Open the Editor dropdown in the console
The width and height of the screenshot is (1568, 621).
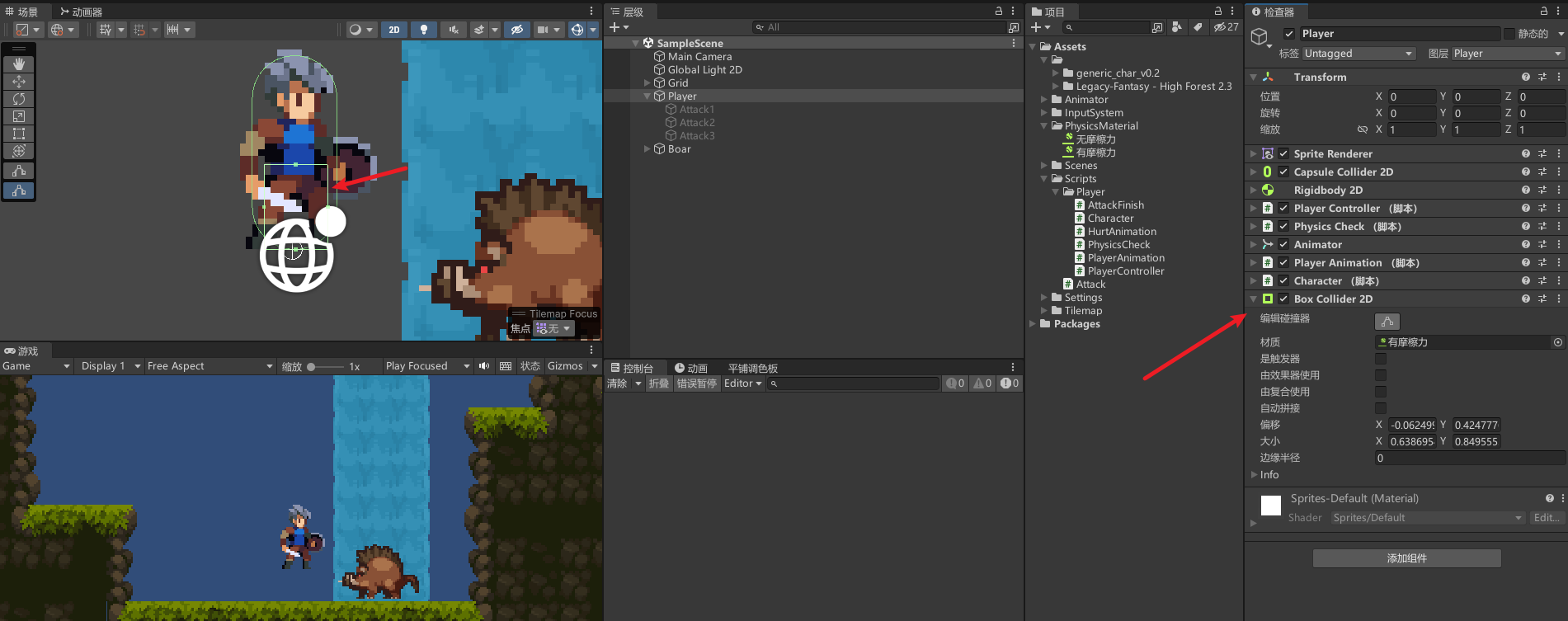click(743, 383)
